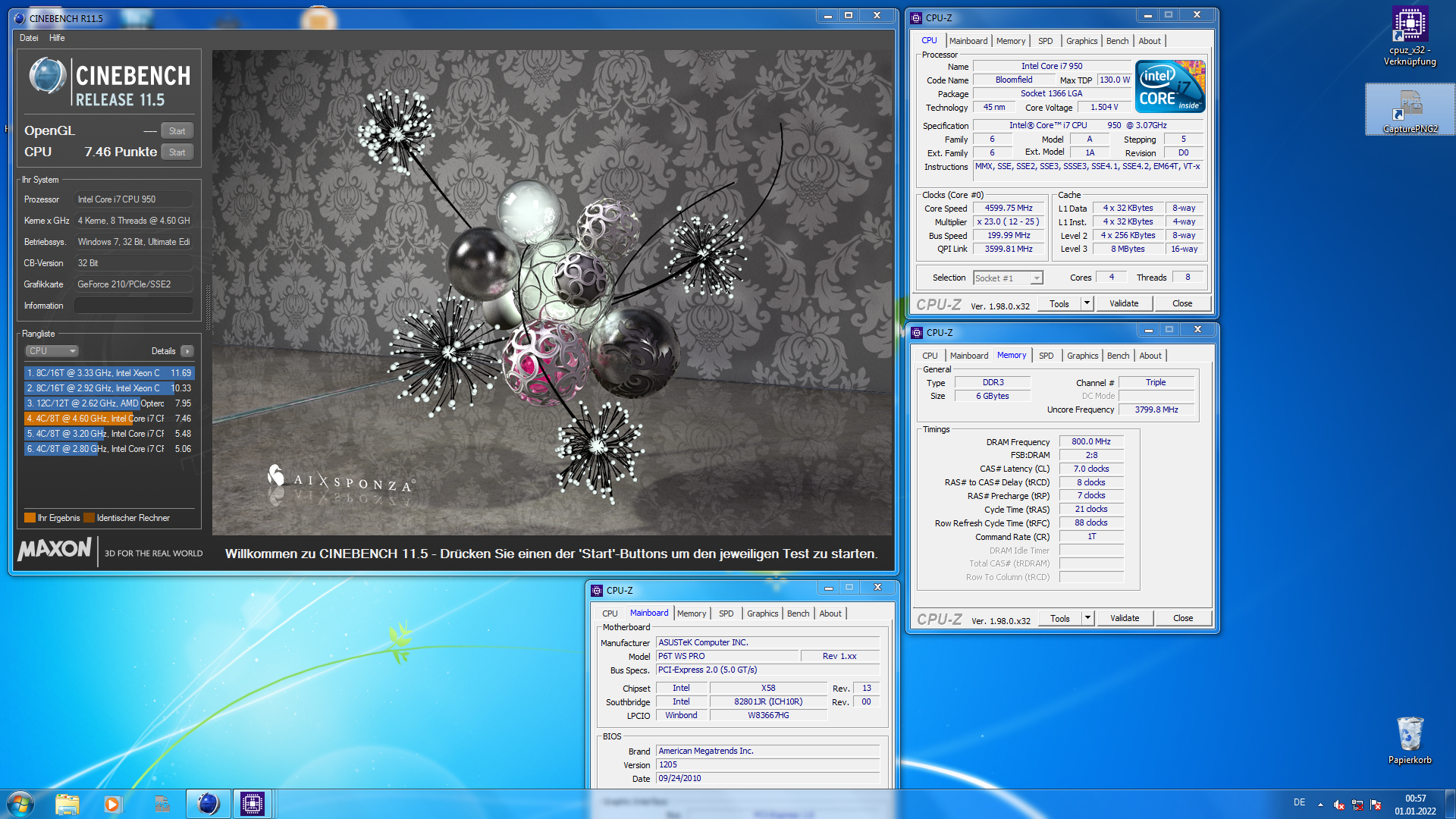The height and width of the screenshot is (819, 1456).
Task: Click the Core Speed value 4599.75 MHz
Action: (1009, 208)
